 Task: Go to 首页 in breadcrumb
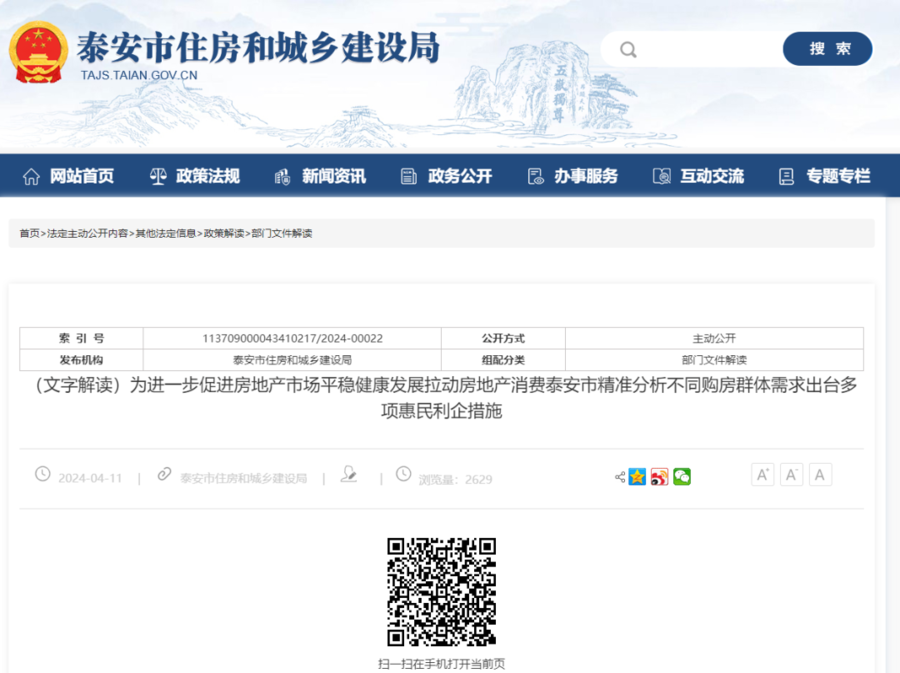(29, 234)
